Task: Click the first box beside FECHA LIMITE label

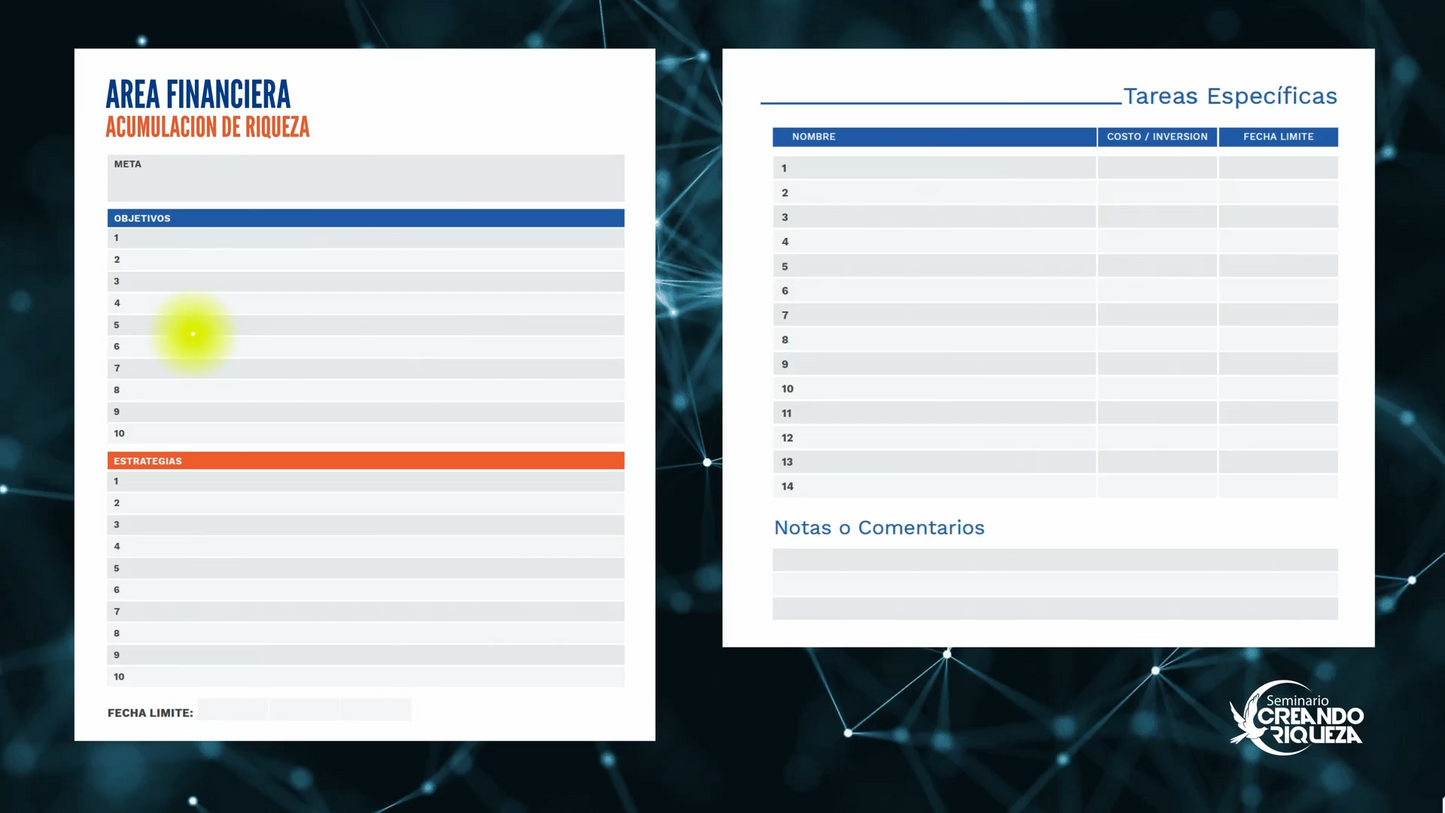Action: coord(233,710)
